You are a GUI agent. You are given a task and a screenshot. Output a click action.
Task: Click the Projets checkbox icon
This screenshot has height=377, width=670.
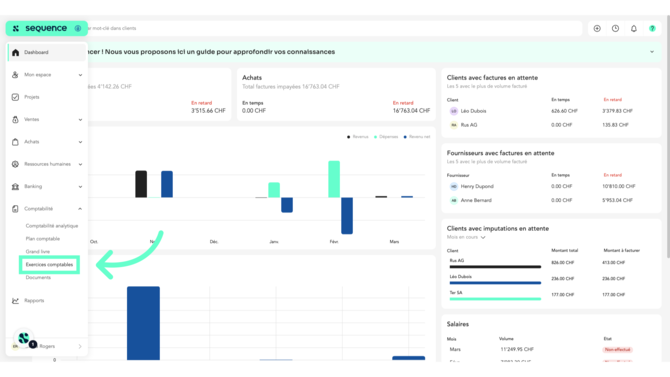click(x=15, y=97)
